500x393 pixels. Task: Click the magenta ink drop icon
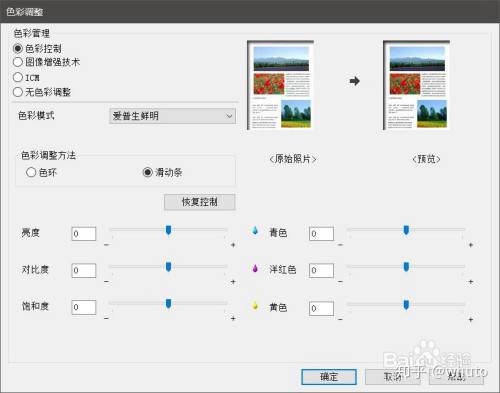pyautogui.click(x=255, y=268)
